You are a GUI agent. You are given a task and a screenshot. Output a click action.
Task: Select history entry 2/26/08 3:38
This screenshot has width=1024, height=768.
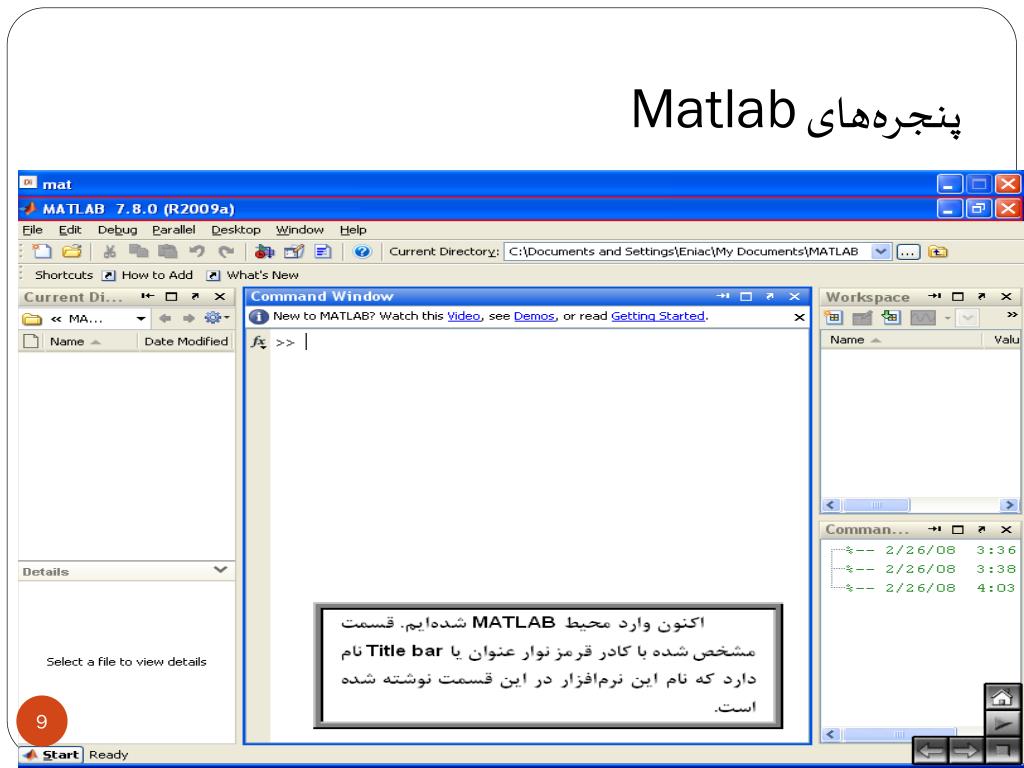coord(930,569)
